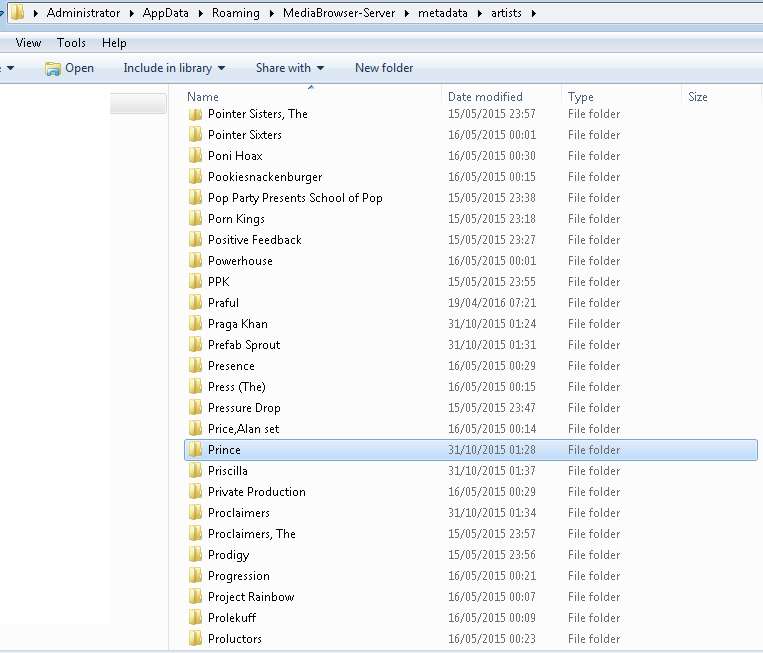Select the Pookiesnackenburger folder icon

(x=195, y=177)
